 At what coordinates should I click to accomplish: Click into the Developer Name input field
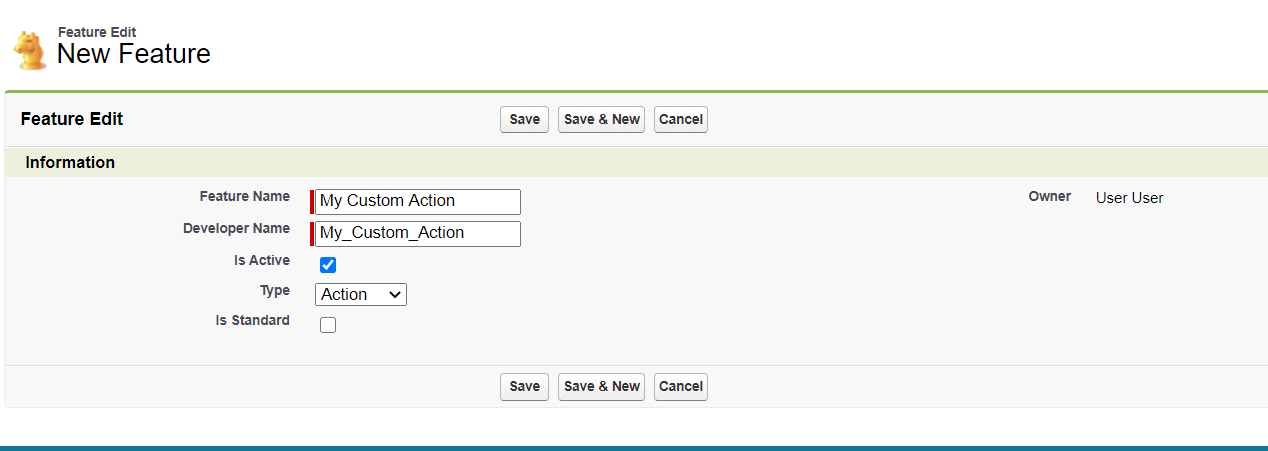click(x=417, y=233)
